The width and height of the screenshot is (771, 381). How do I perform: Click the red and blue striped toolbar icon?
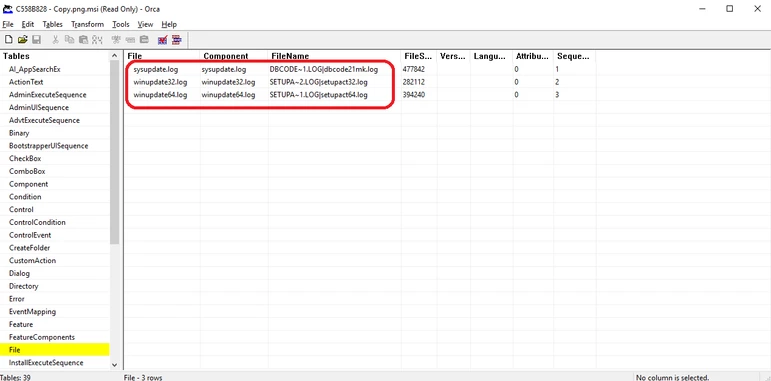click(x=177, y=40)
